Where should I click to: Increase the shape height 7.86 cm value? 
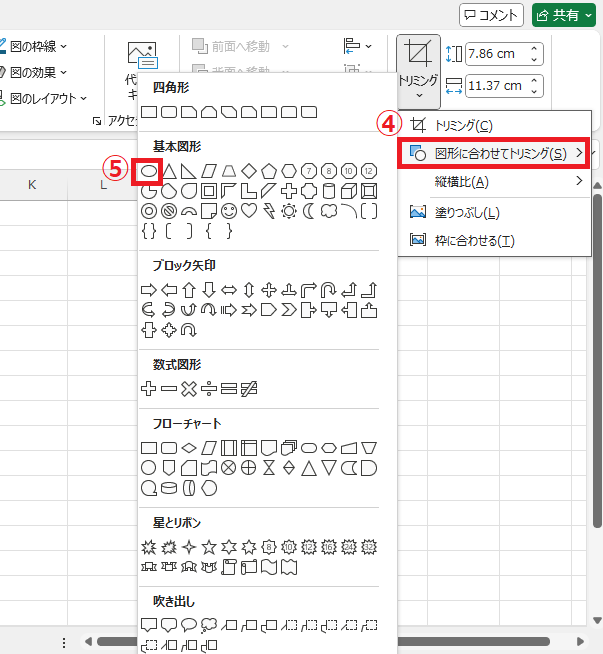point(534,49)
